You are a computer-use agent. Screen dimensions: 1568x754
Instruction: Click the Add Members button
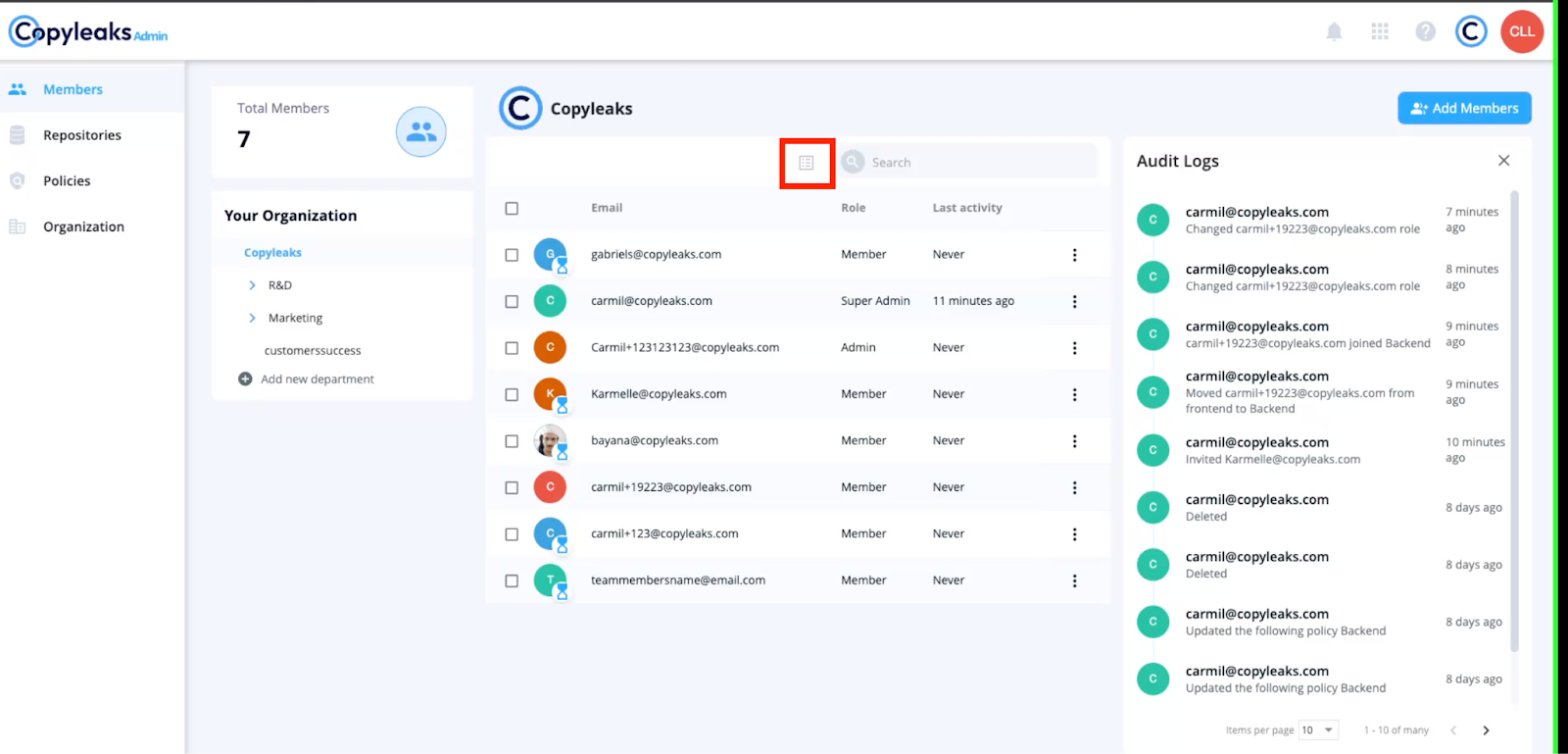1464,108
